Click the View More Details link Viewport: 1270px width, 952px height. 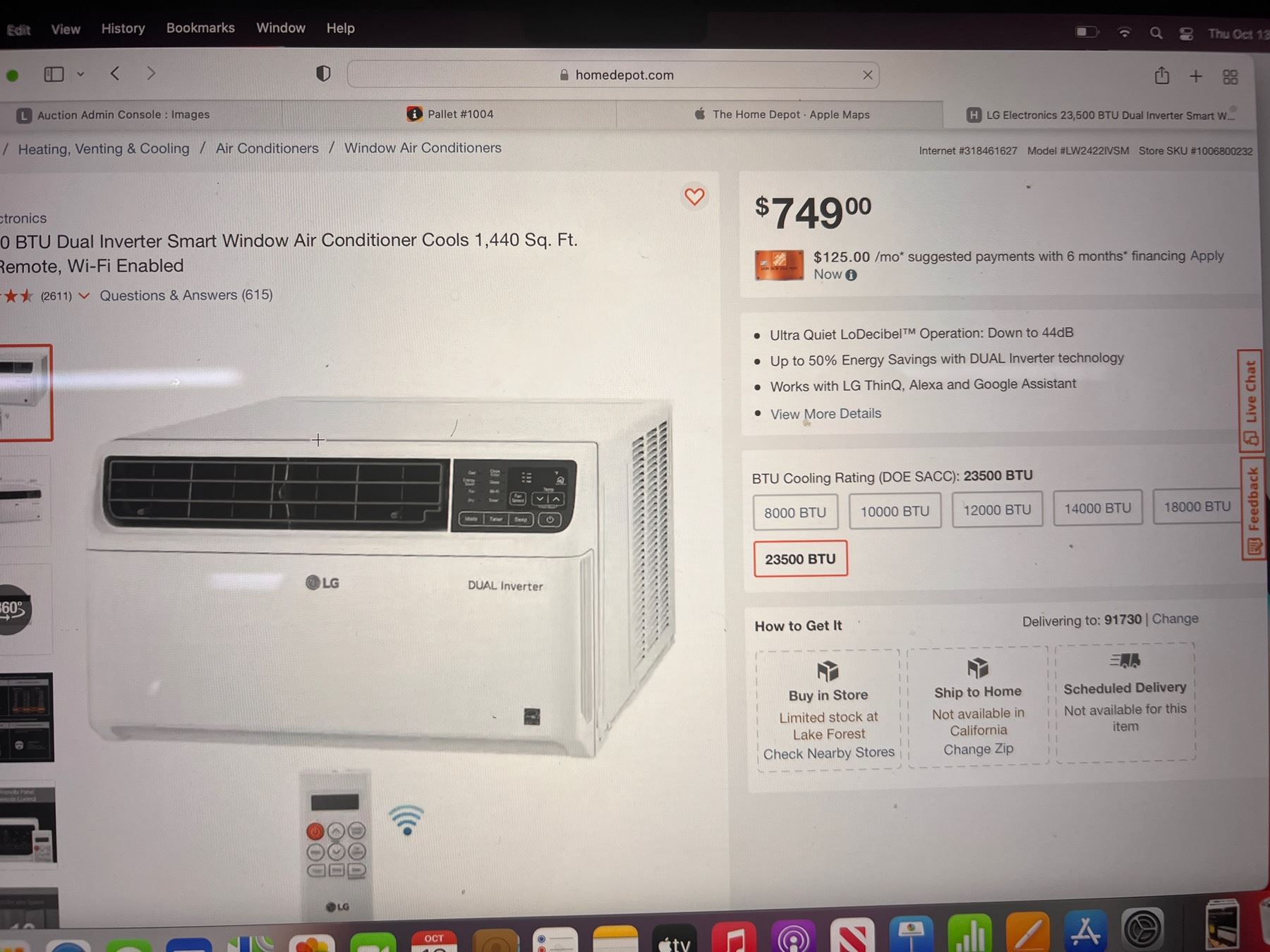click(x=825, y=414)
